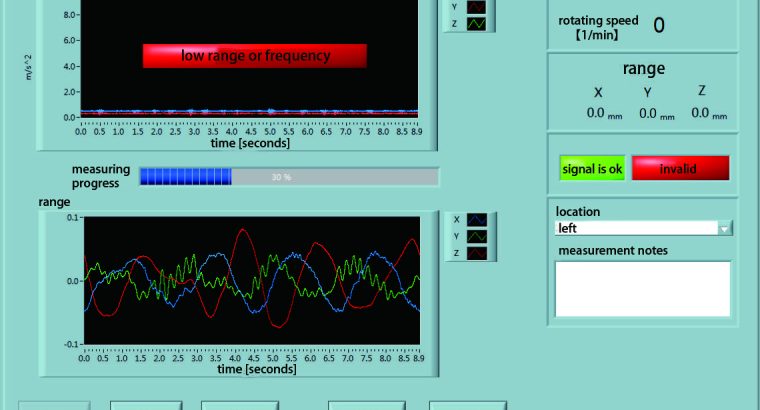
Task: Click the 'time [seconds]' label of the upper graph
Action: tap(250, 143)
